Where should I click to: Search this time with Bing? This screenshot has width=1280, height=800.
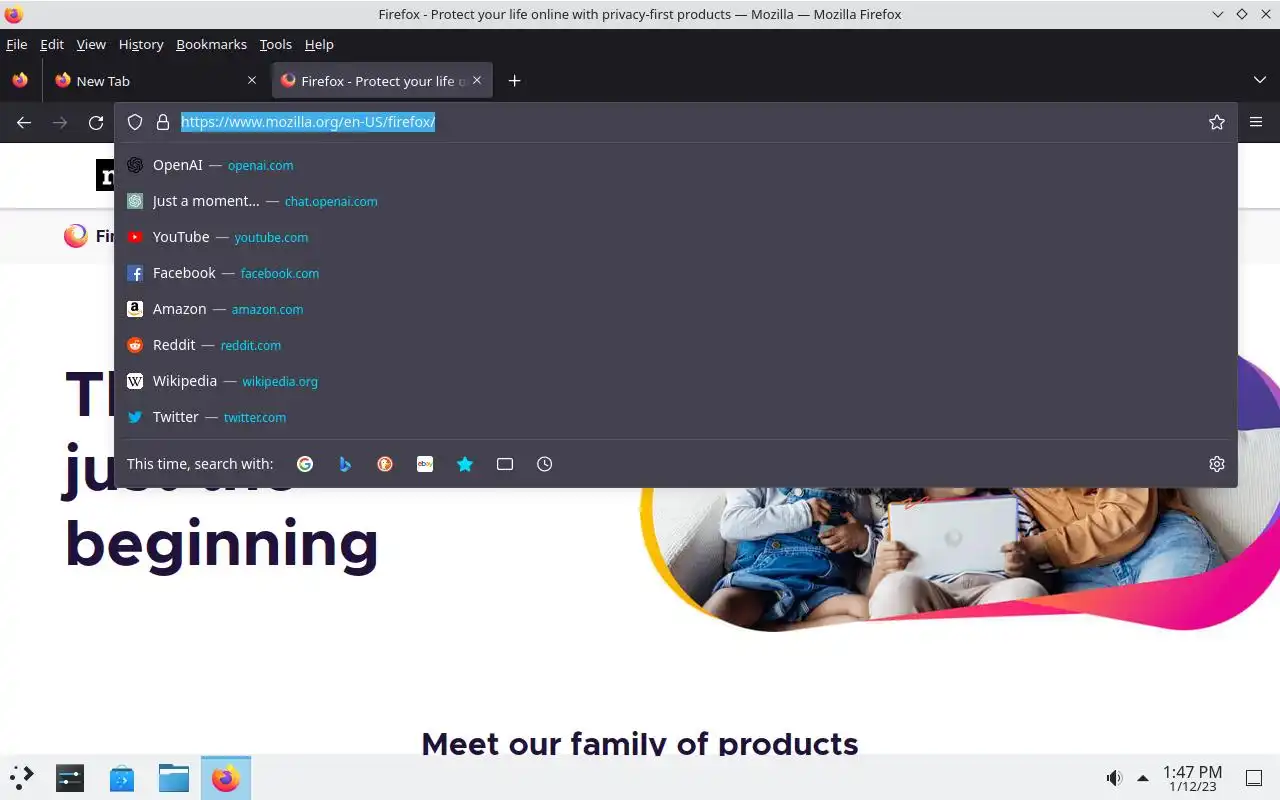coord(345,464)
